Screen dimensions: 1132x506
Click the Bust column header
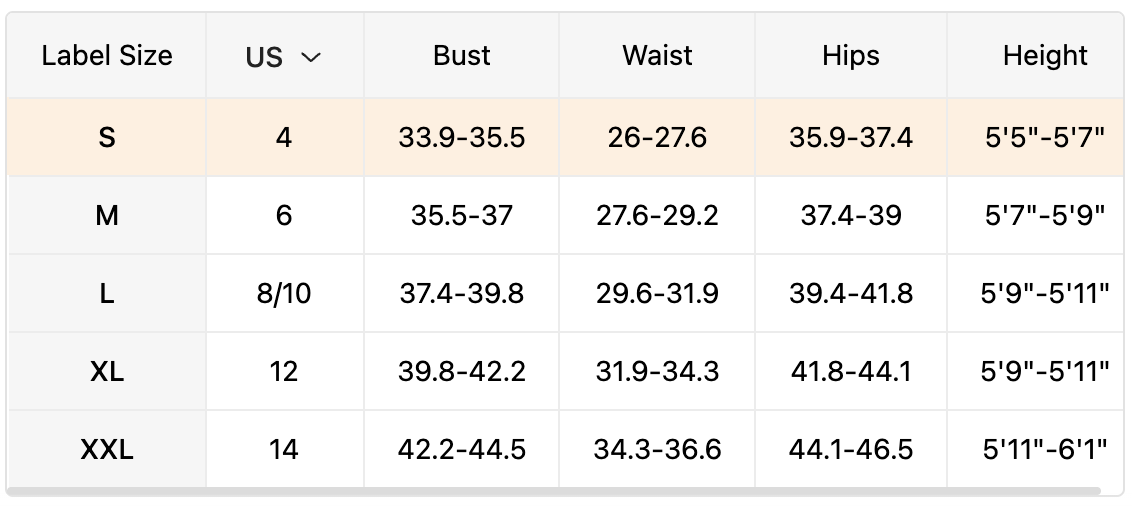tap(462, 56)
